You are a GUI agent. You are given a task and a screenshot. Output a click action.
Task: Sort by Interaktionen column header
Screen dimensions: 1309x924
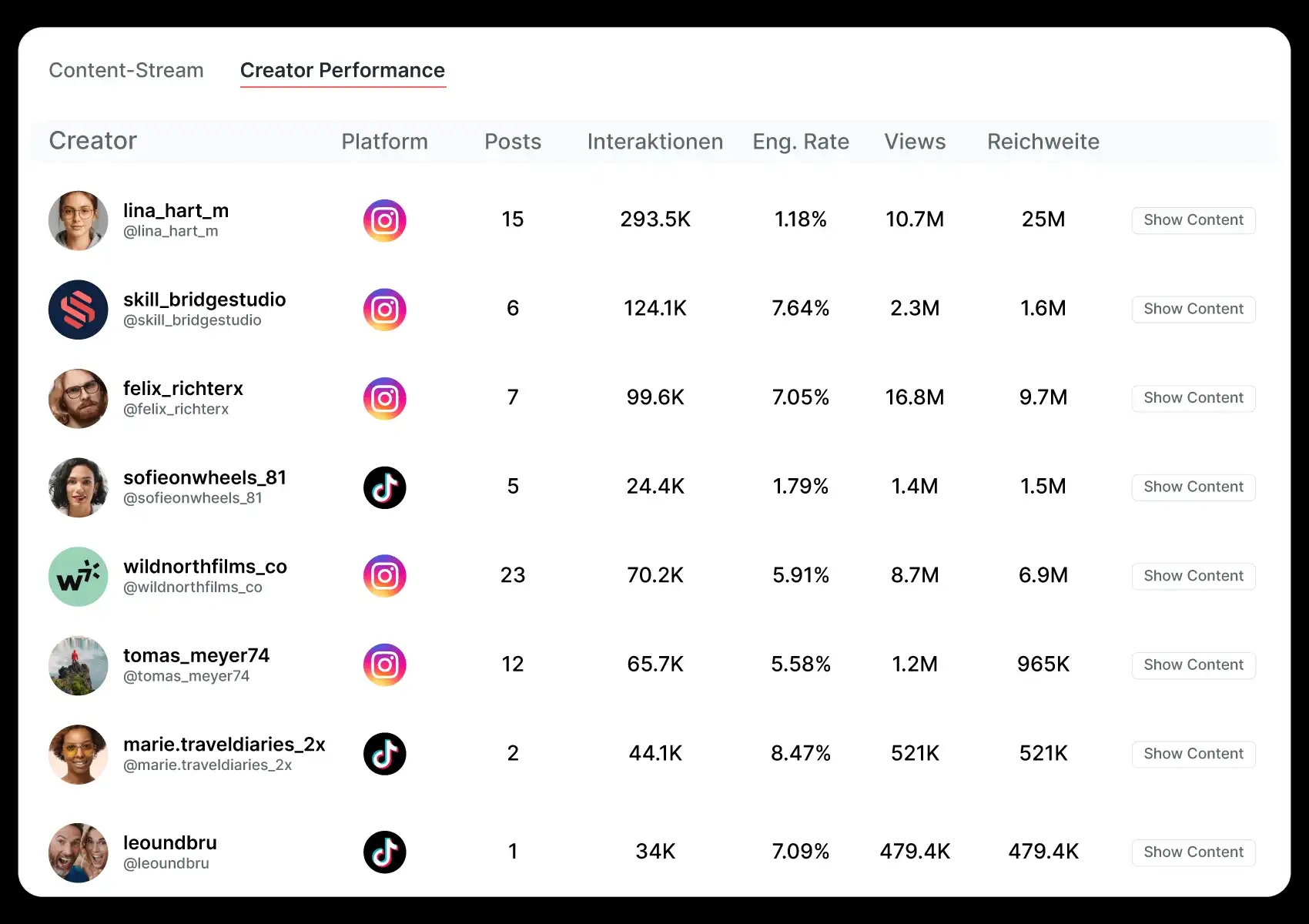(655, 142)
